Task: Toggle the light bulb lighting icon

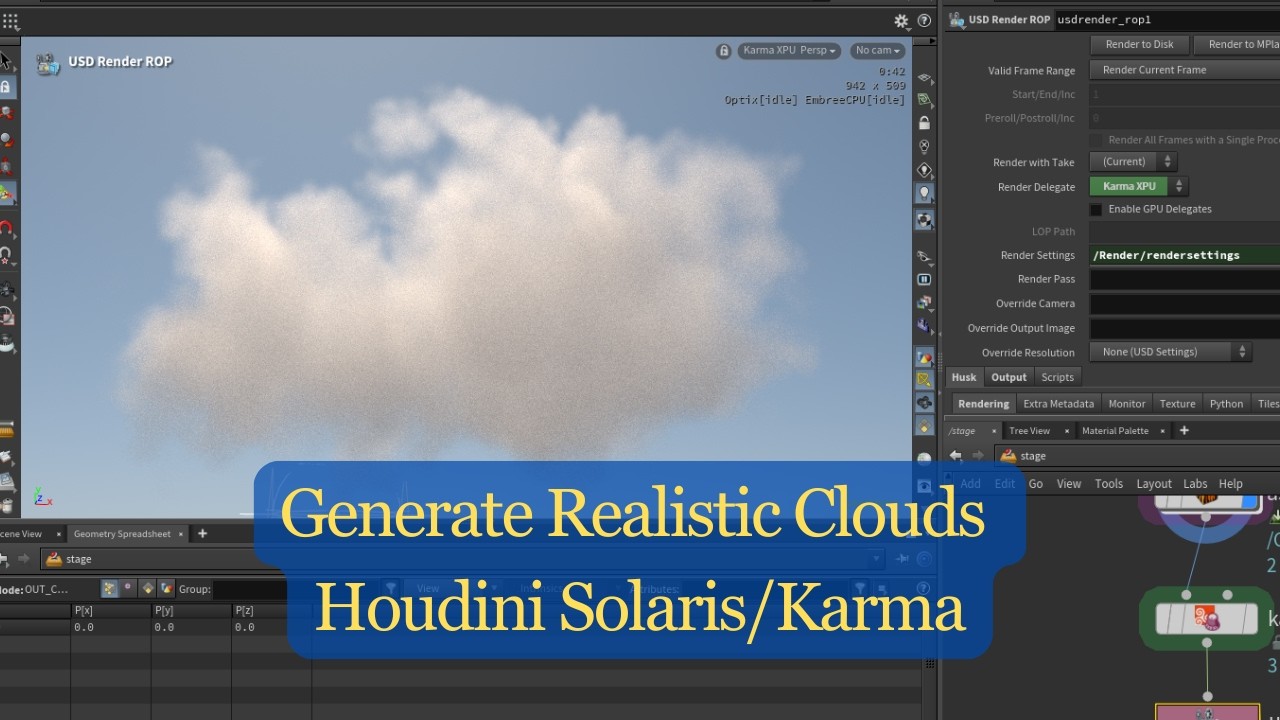Action: coord(925,194)
